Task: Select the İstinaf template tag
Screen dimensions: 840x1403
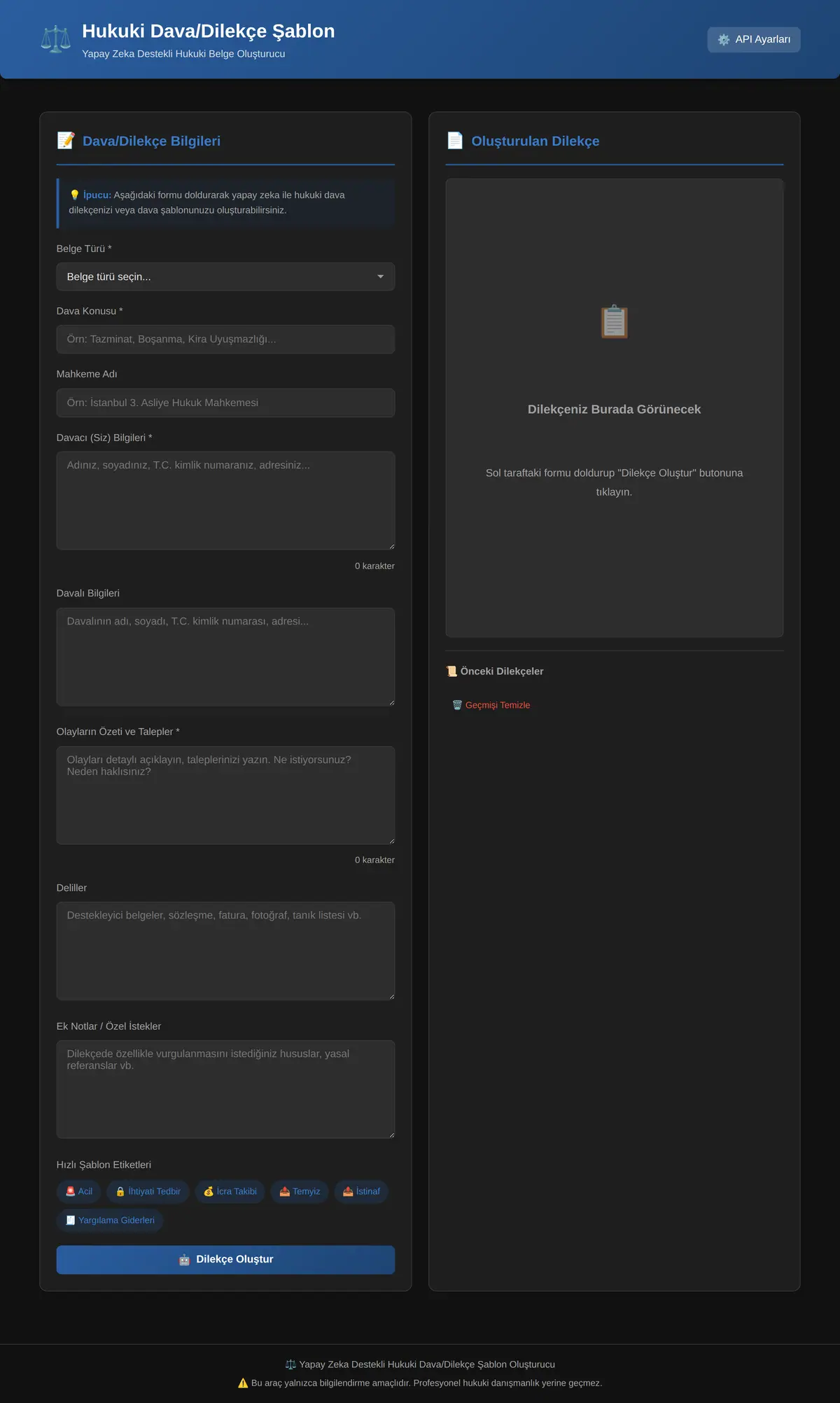Action: (x=361, y=1192)
